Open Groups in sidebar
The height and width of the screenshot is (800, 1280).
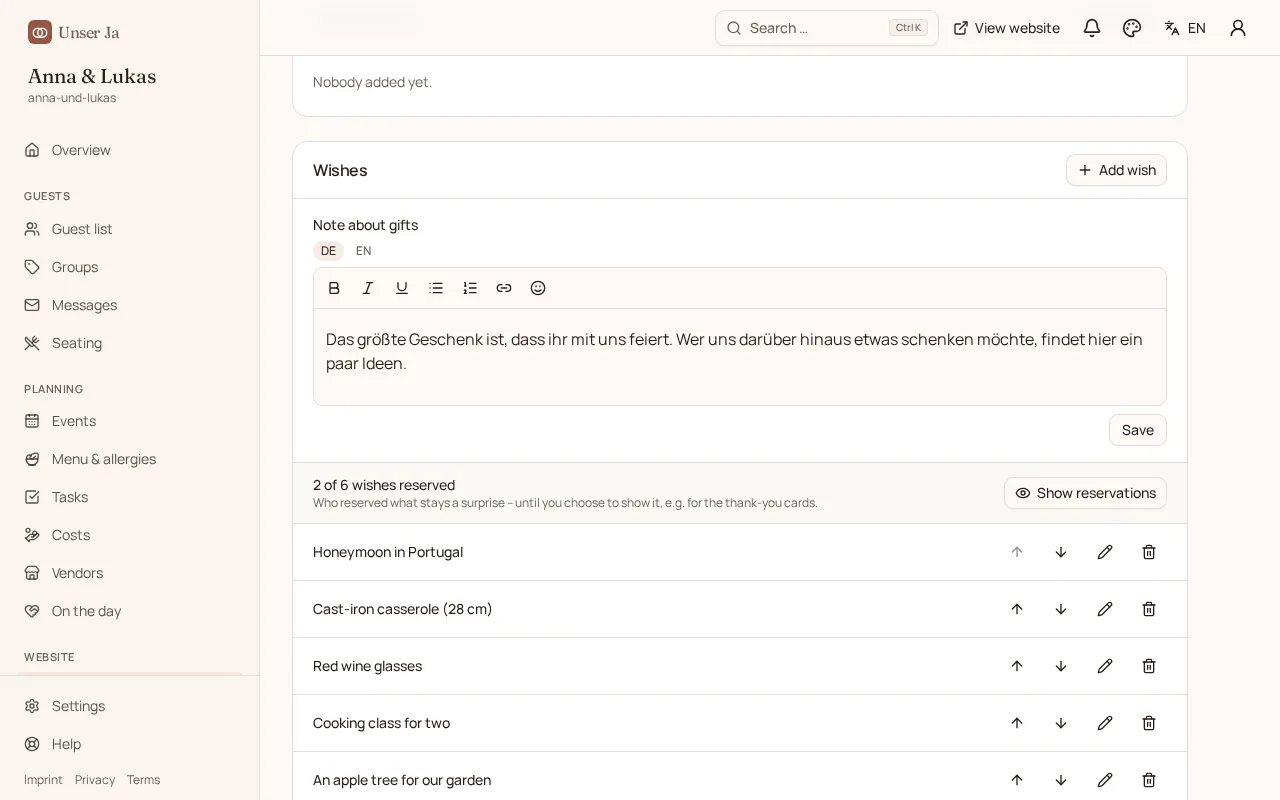130,267
